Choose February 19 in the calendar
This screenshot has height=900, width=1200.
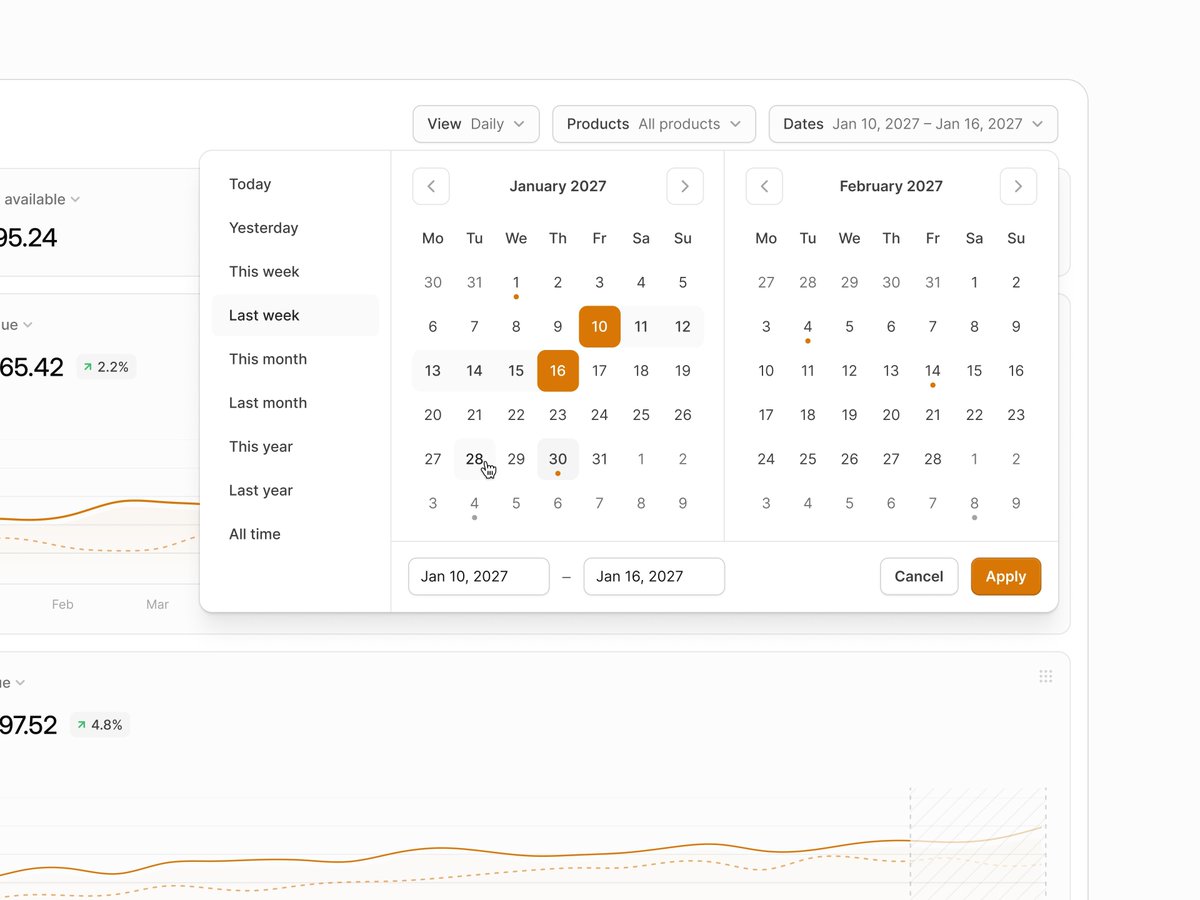pos(850,415)
